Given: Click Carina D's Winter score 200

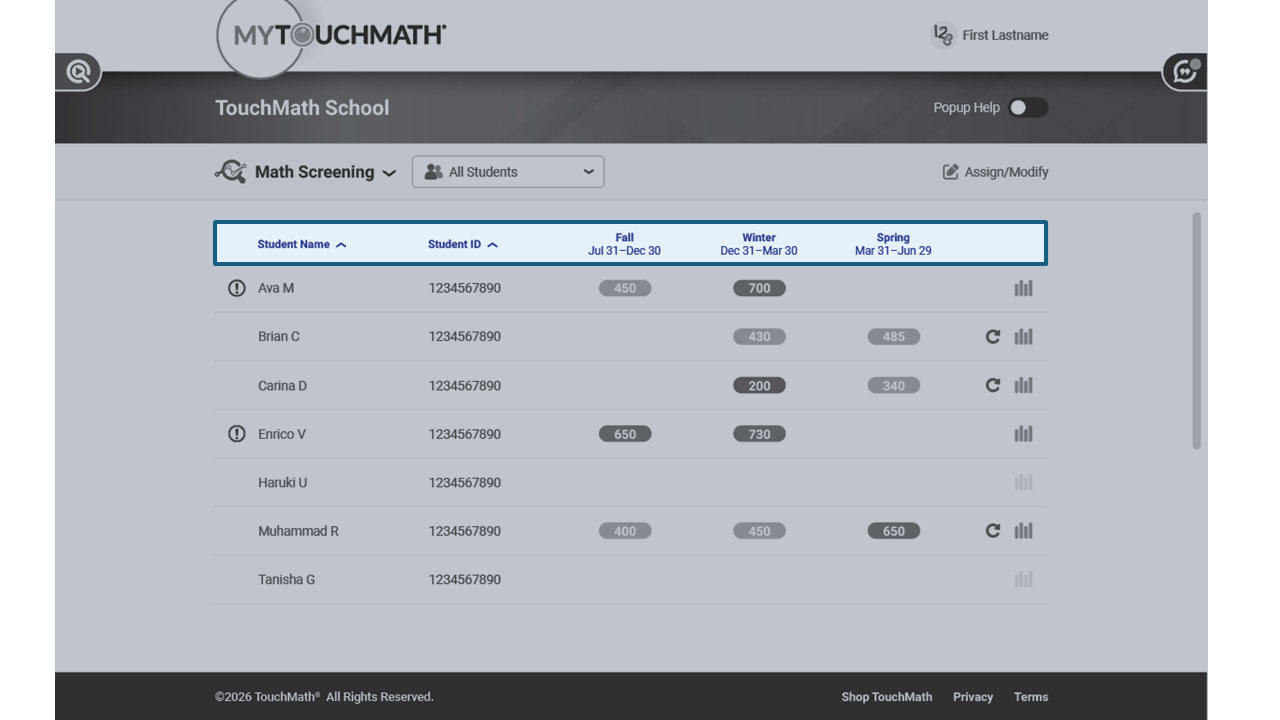Looking at the screenshot, I should point(759,385).
